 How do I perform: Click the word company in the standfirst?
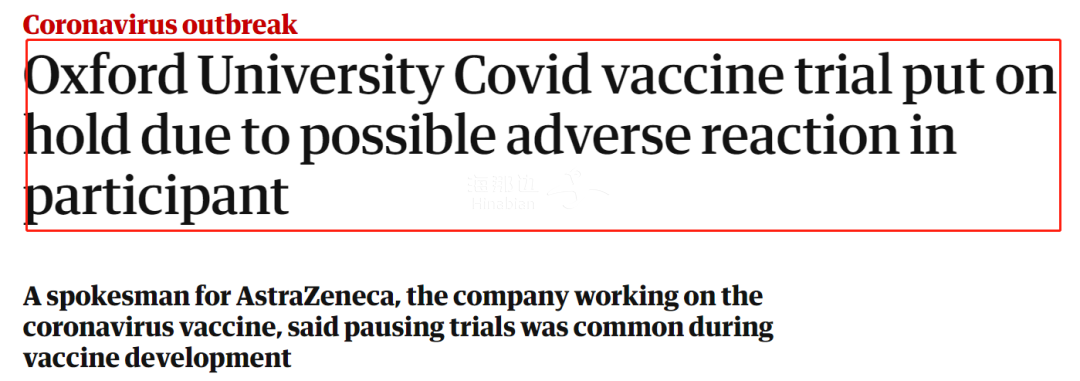click(518, 299)
